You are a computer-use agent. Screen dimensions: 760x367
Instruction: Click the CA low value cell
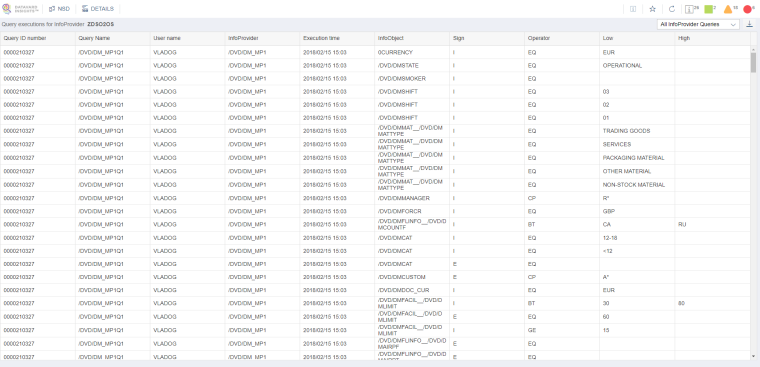pyautogui.click(x=637, y=224)
